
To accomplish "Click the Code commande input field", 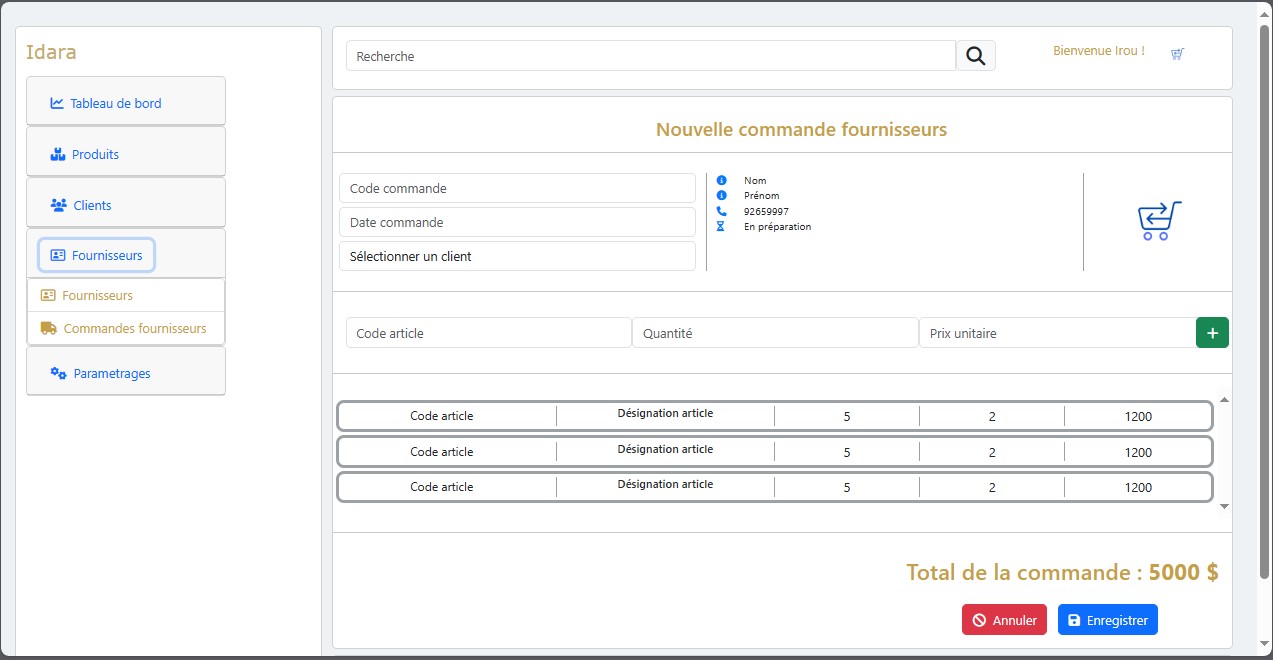I will pos(517,188).
